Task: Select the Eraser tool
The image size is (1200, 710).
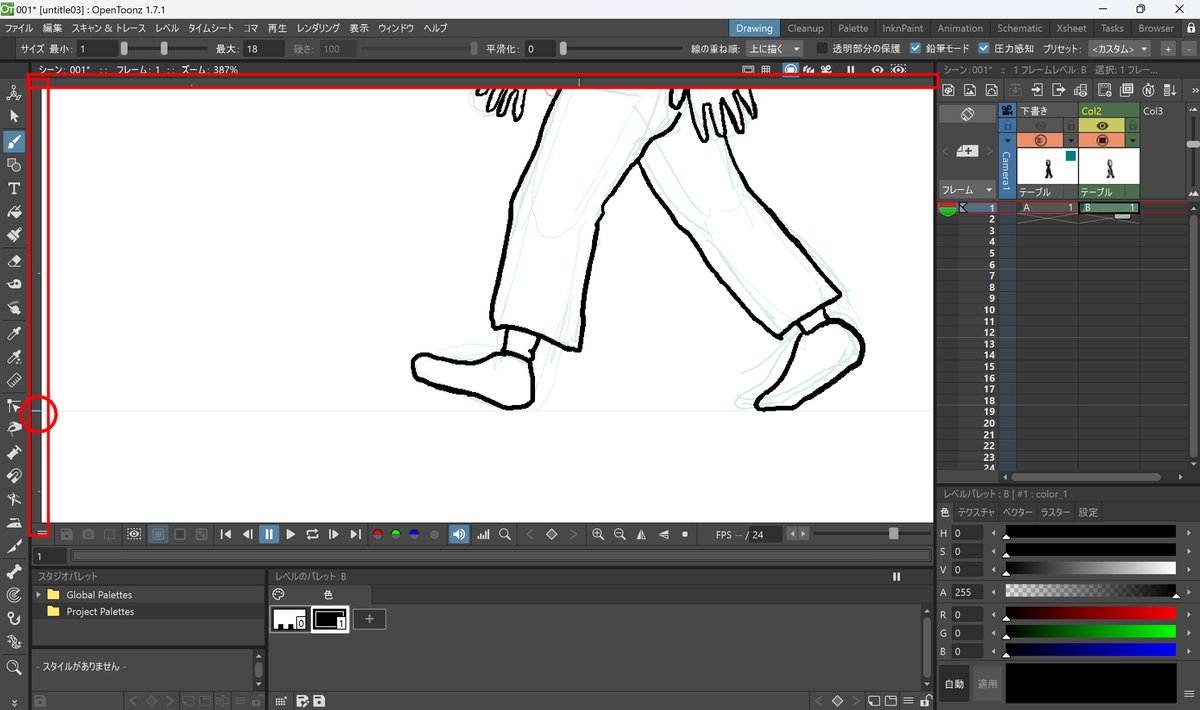Action: click(x=14, y=261)
